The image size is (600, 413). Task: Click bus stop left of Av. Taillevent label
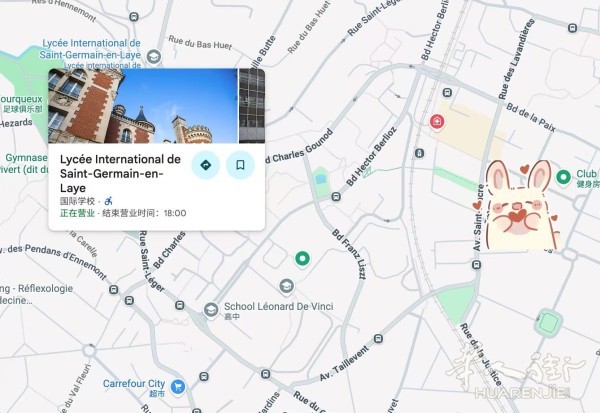[x=265, y=374]
